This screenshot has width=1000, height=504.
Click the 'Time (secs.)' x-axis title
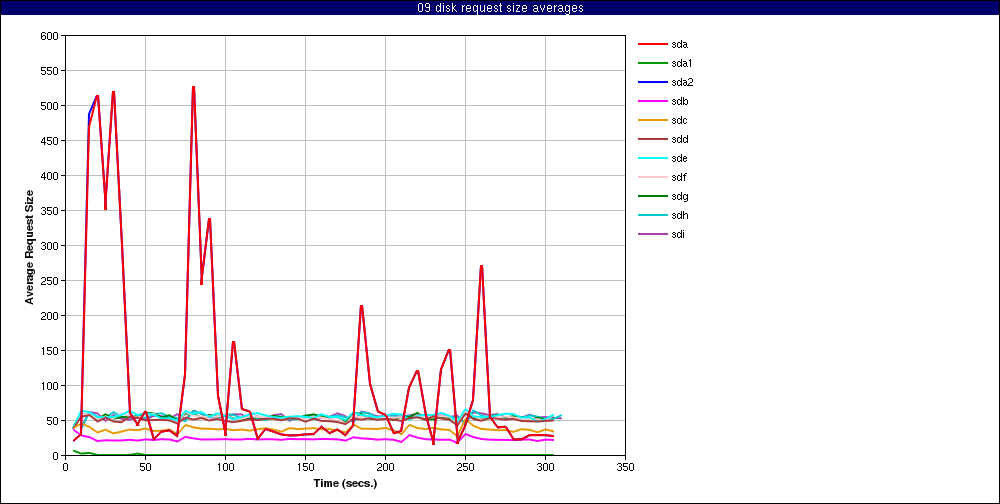click(x=344, y=482)
